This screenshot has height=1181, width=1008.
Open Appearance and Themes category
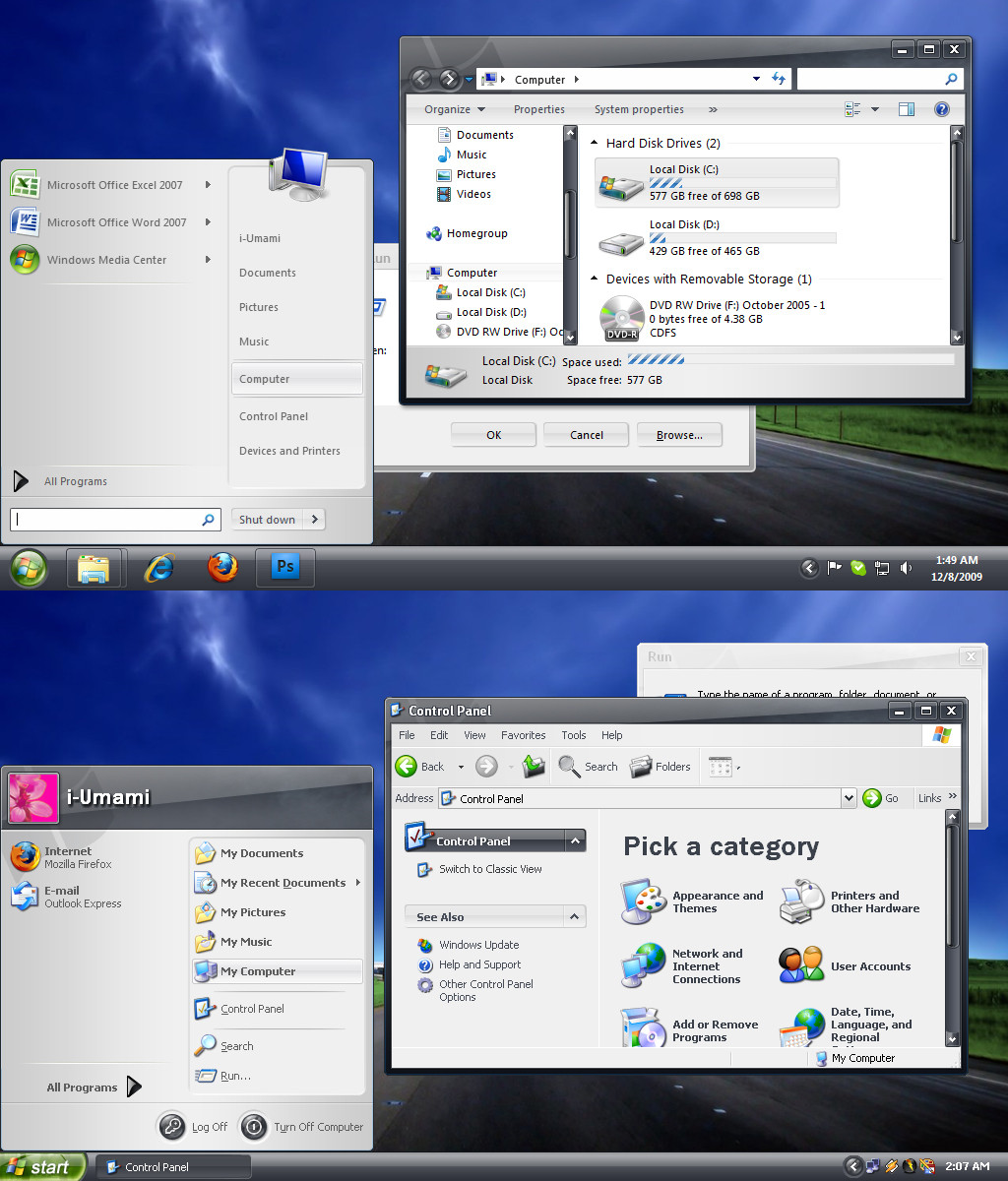694,901
